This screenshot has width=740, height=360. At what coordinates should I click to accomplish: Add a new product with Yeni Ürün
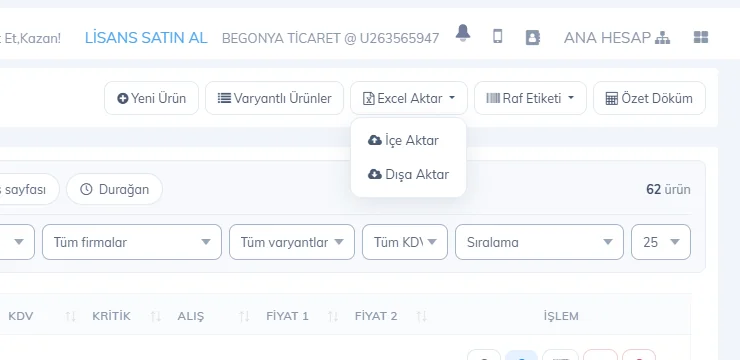[151, 98]
